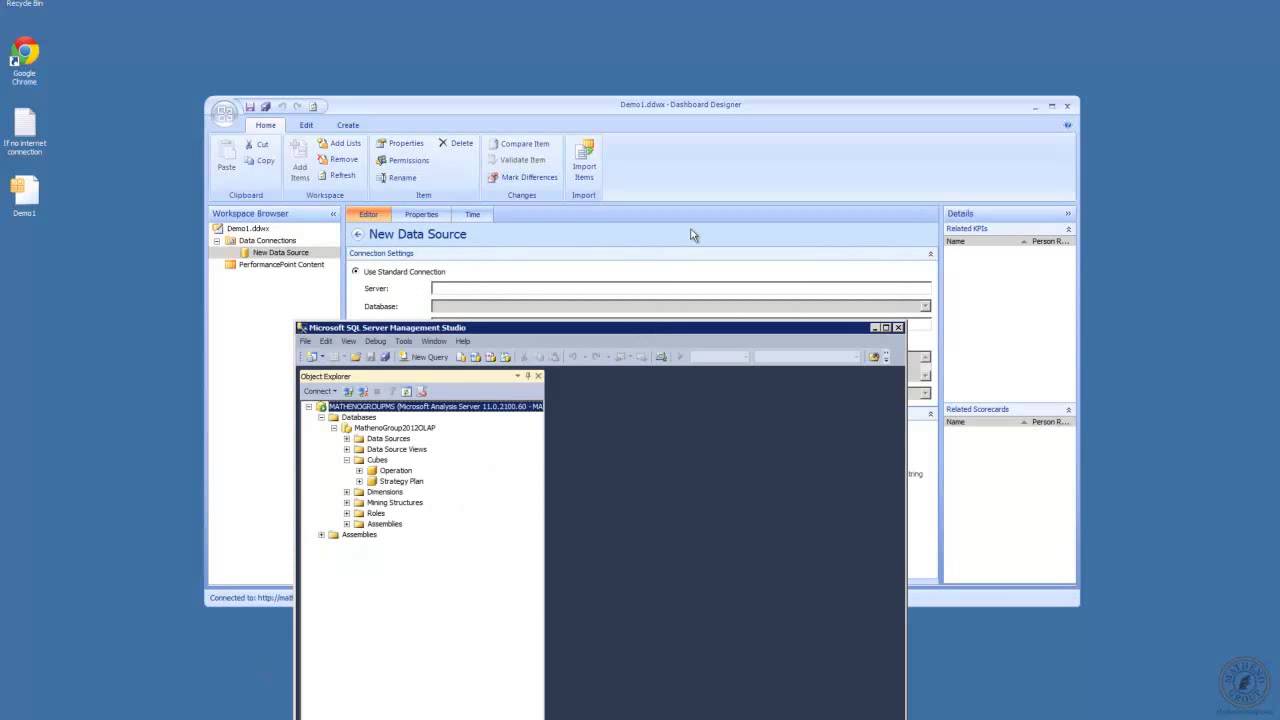
Task: Expand the Strategy Plan cube node
Action: click(359, 481)
